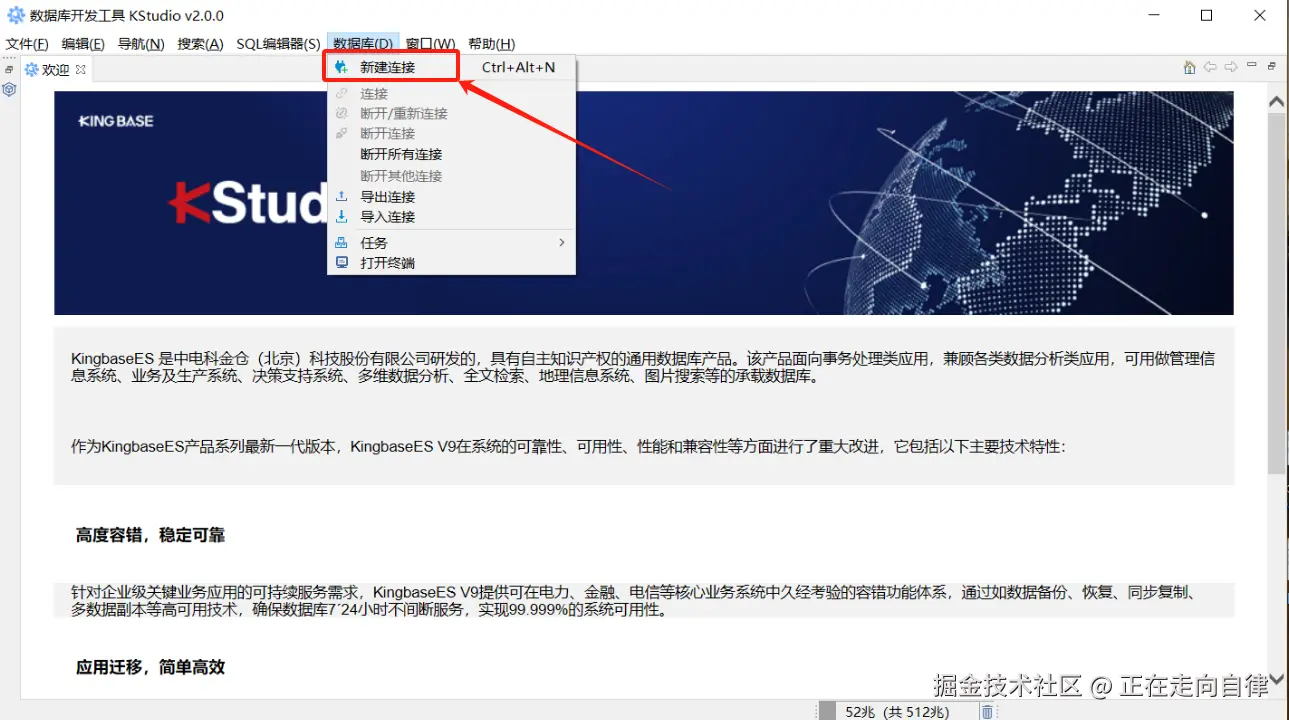The image size is (1289, 720).
Task: Close the open 数据库(D) menu
Action: (x=363, y=44)
